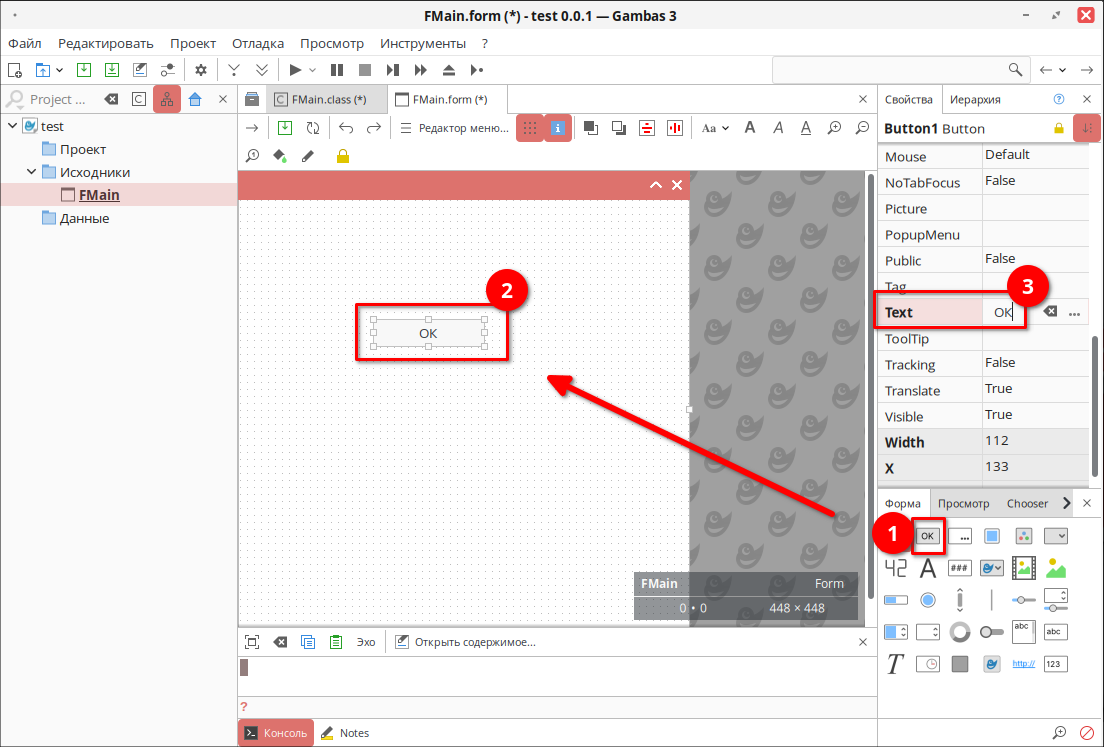
Task: Open project settings gear icon
Action: coord(201,70)
